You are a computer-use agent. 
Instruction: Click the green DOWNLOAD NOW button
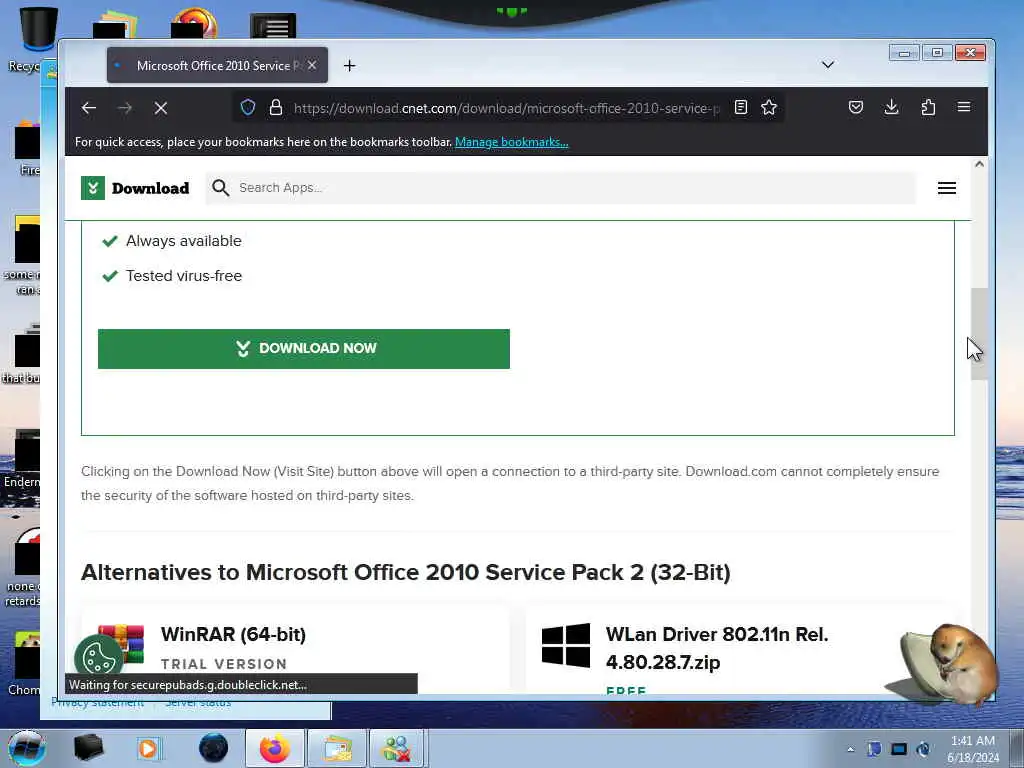pos(304,349)
